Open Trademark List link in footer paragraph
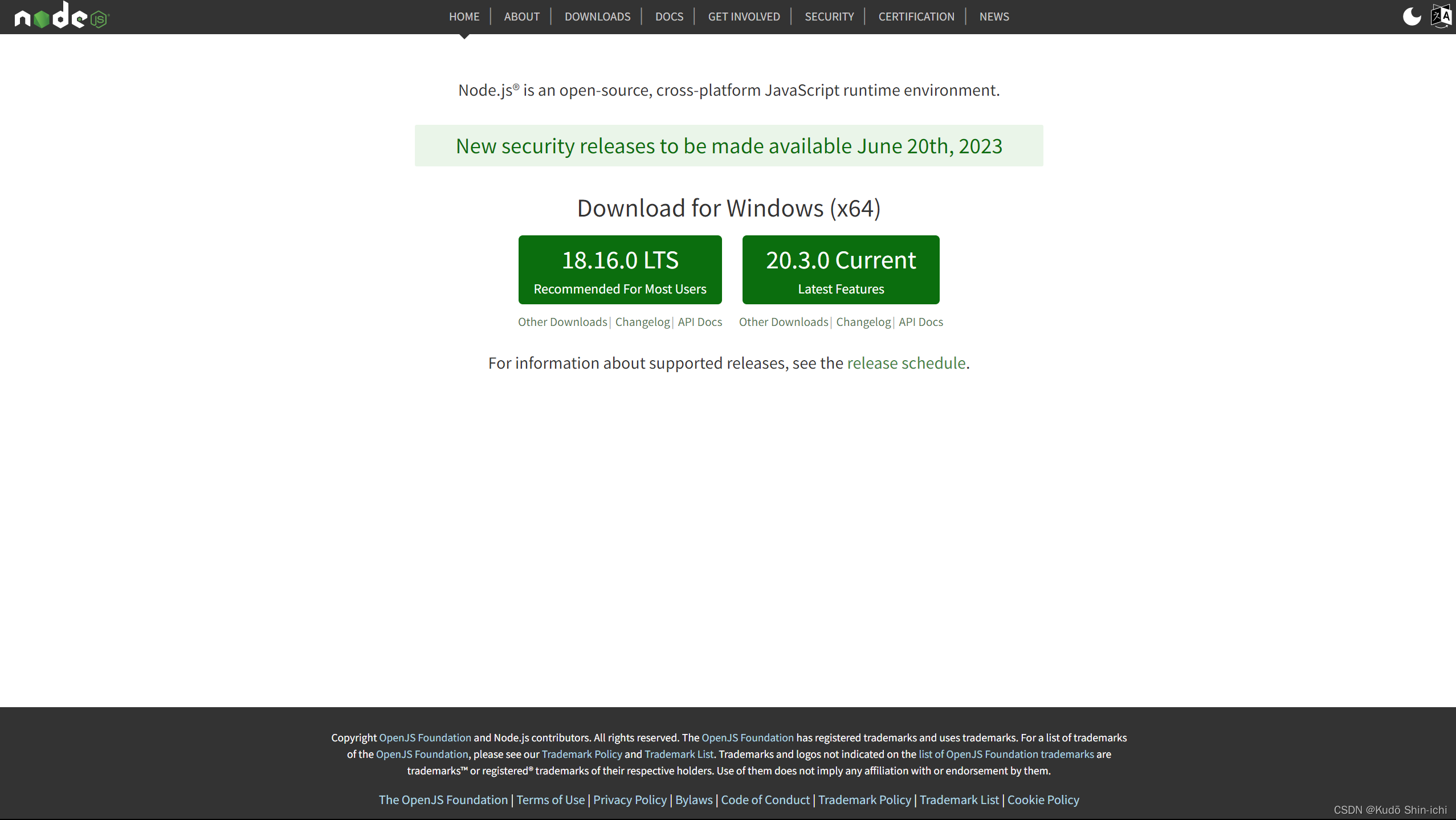The image size is (1456, 820). tap(679, 754)
